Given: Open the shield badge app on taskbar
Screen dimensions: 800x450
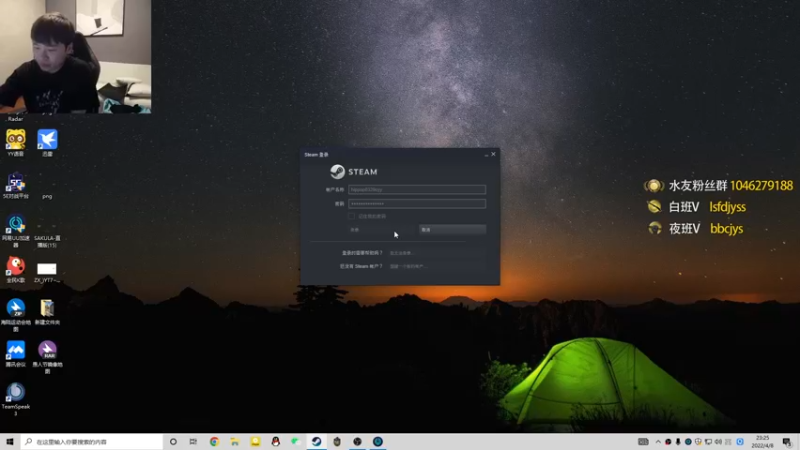Looking at the screenshot, I should pyautogui.click(x=337, y=441).
